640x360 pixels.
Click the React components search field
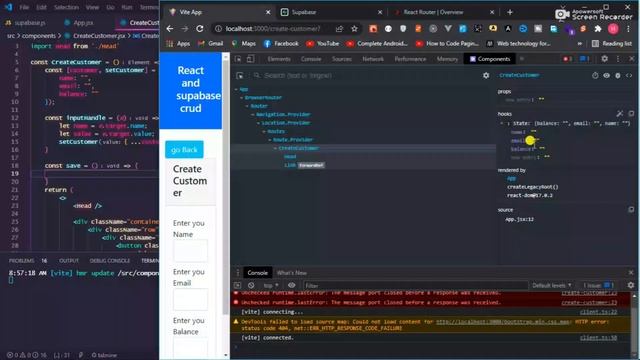click(x=367, y=76)
